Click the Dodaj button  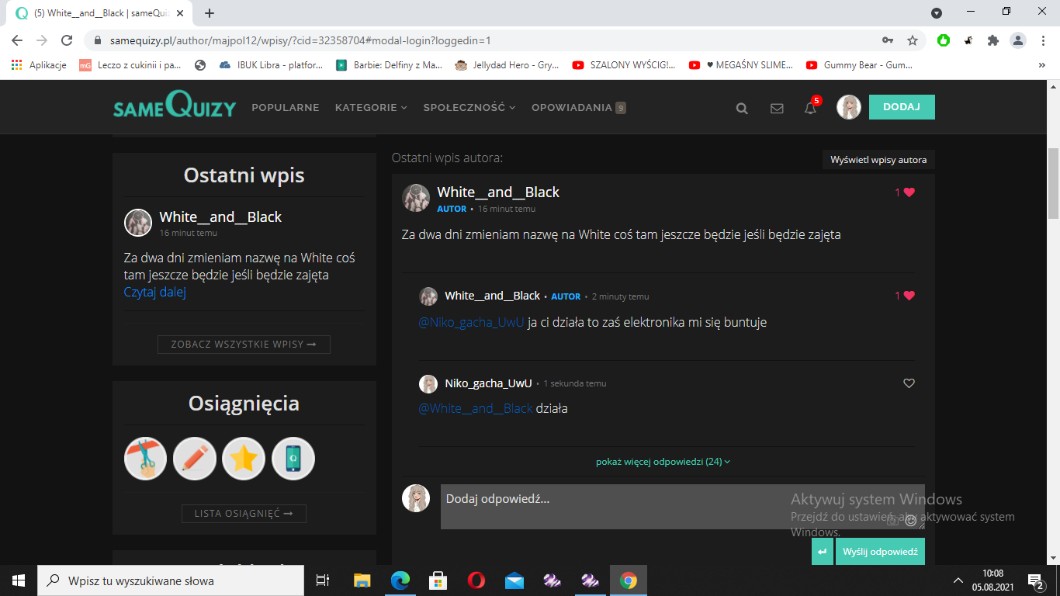click(x=901, y=107)
